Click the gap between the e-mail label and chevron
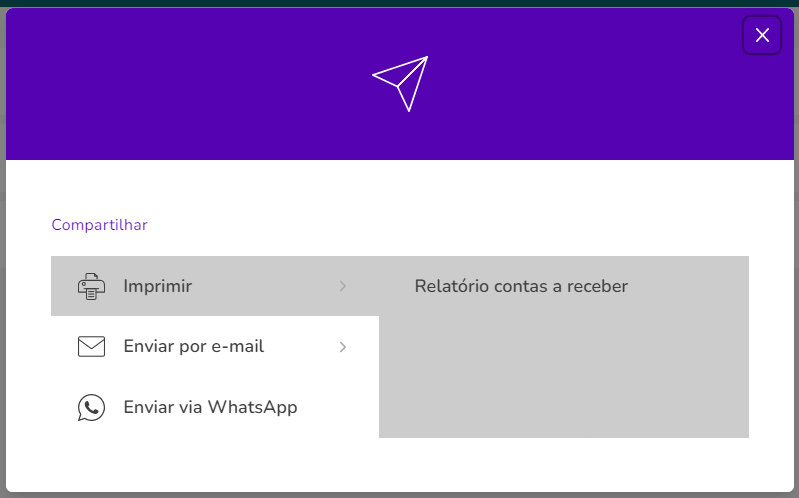The image size is (799, 498). click(x=301, y=347)
